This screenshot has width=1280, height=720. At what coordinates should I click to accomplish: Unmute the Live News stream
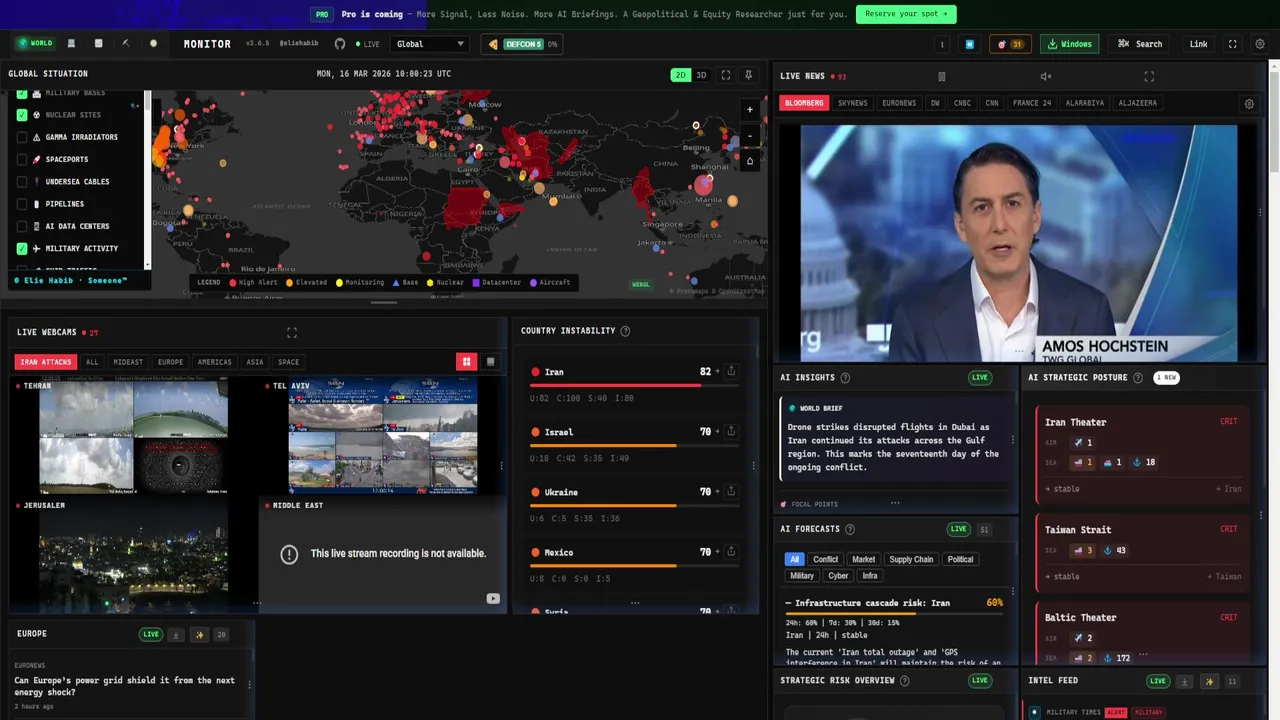[1046, 76]
